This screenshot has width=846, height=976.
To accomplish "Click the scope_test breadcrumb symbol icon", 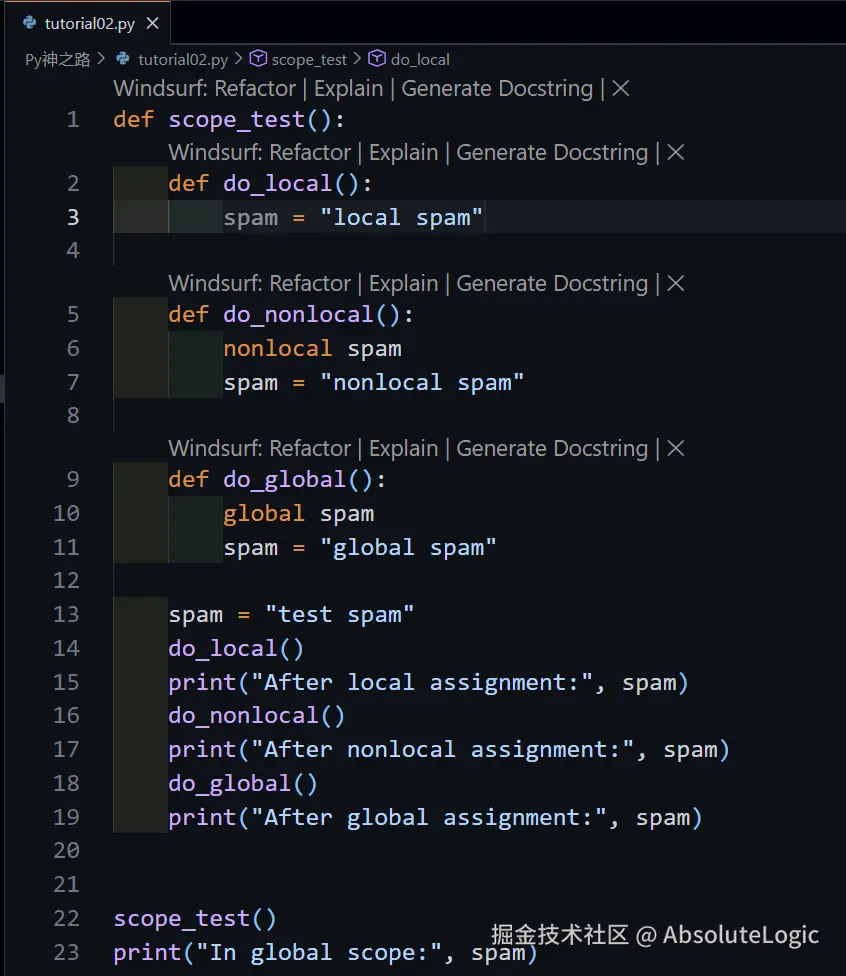I will pyautogui.click(x=258, y=59).
